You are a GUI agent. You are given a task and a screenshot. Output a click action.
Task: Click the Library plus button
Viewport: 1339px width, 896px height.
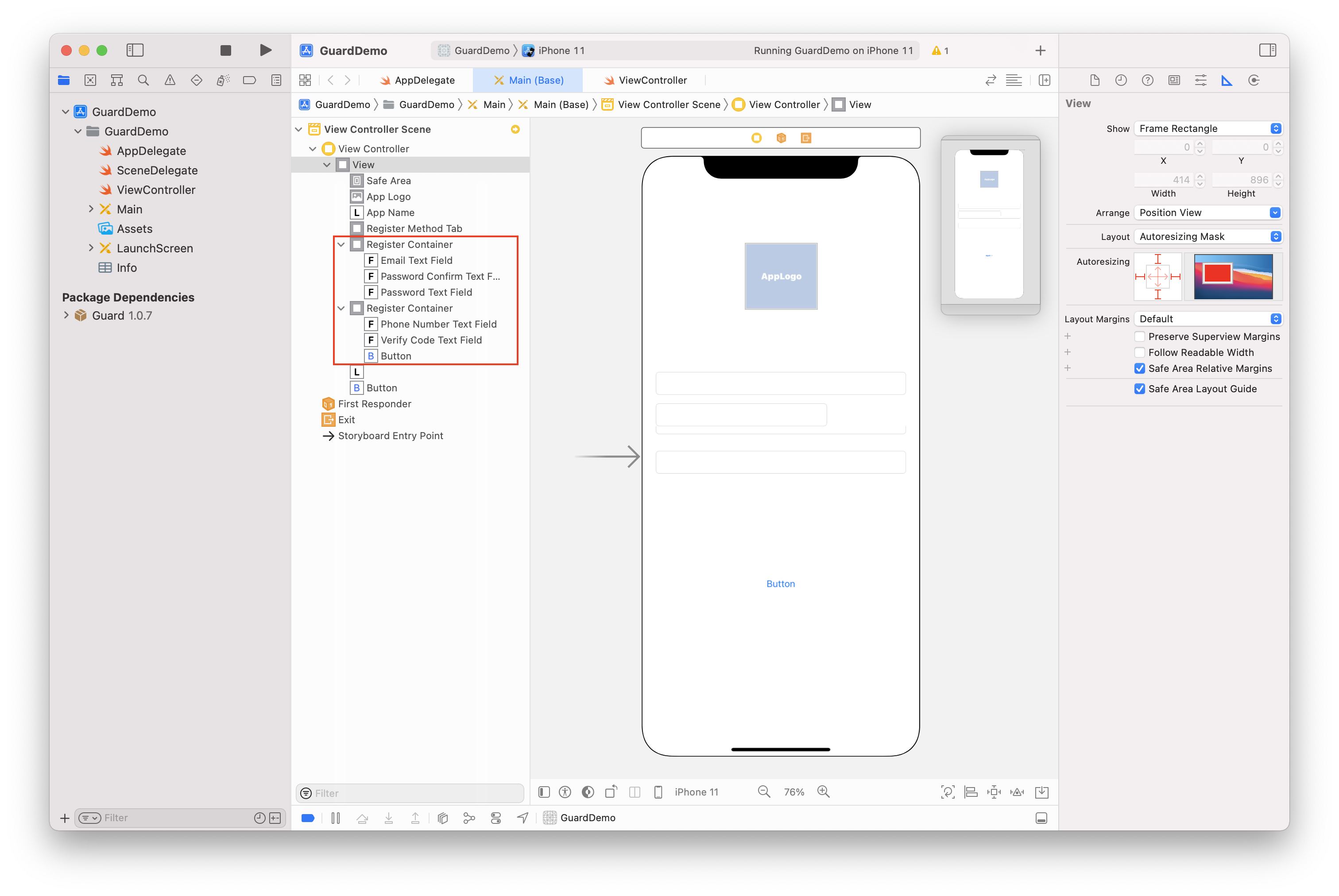pyautogui.click(x=1040, y=50)
